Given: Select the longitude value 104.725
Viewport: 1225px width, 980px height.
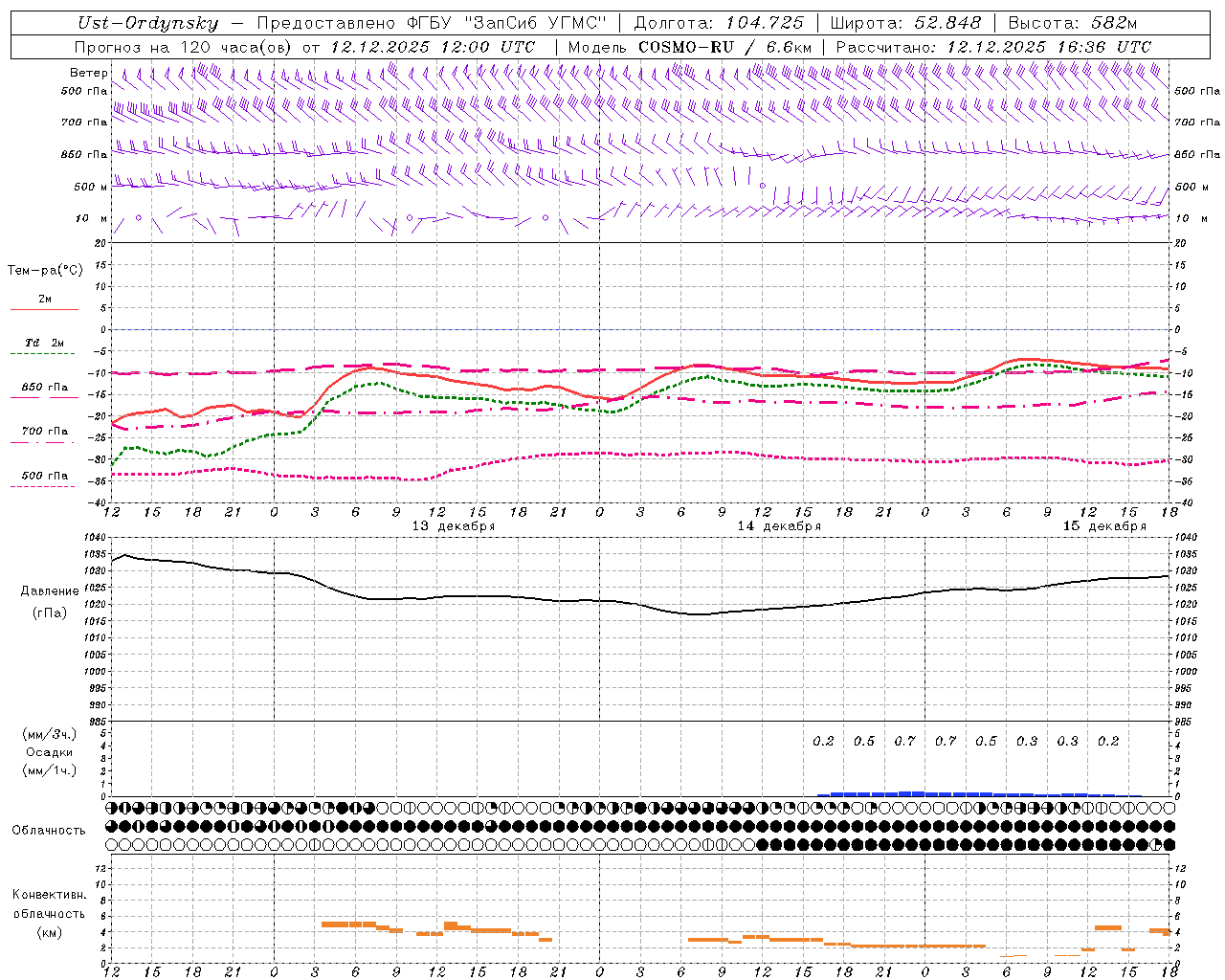Looking at the screenshot, I should pyautogui.click(x=765, y=23).
